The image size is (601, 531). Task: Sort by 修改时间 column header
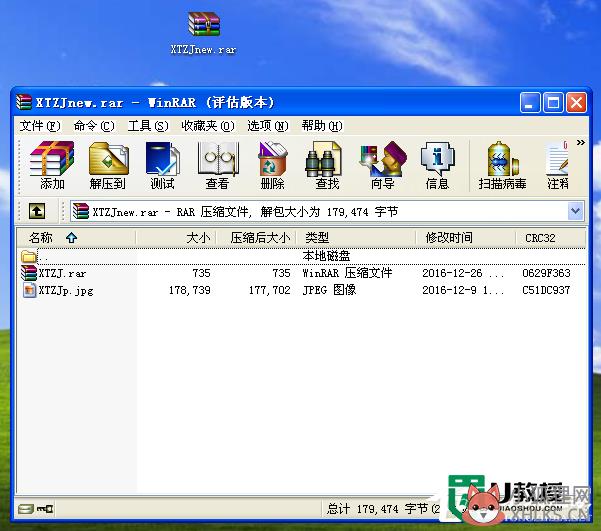point(466,238)
